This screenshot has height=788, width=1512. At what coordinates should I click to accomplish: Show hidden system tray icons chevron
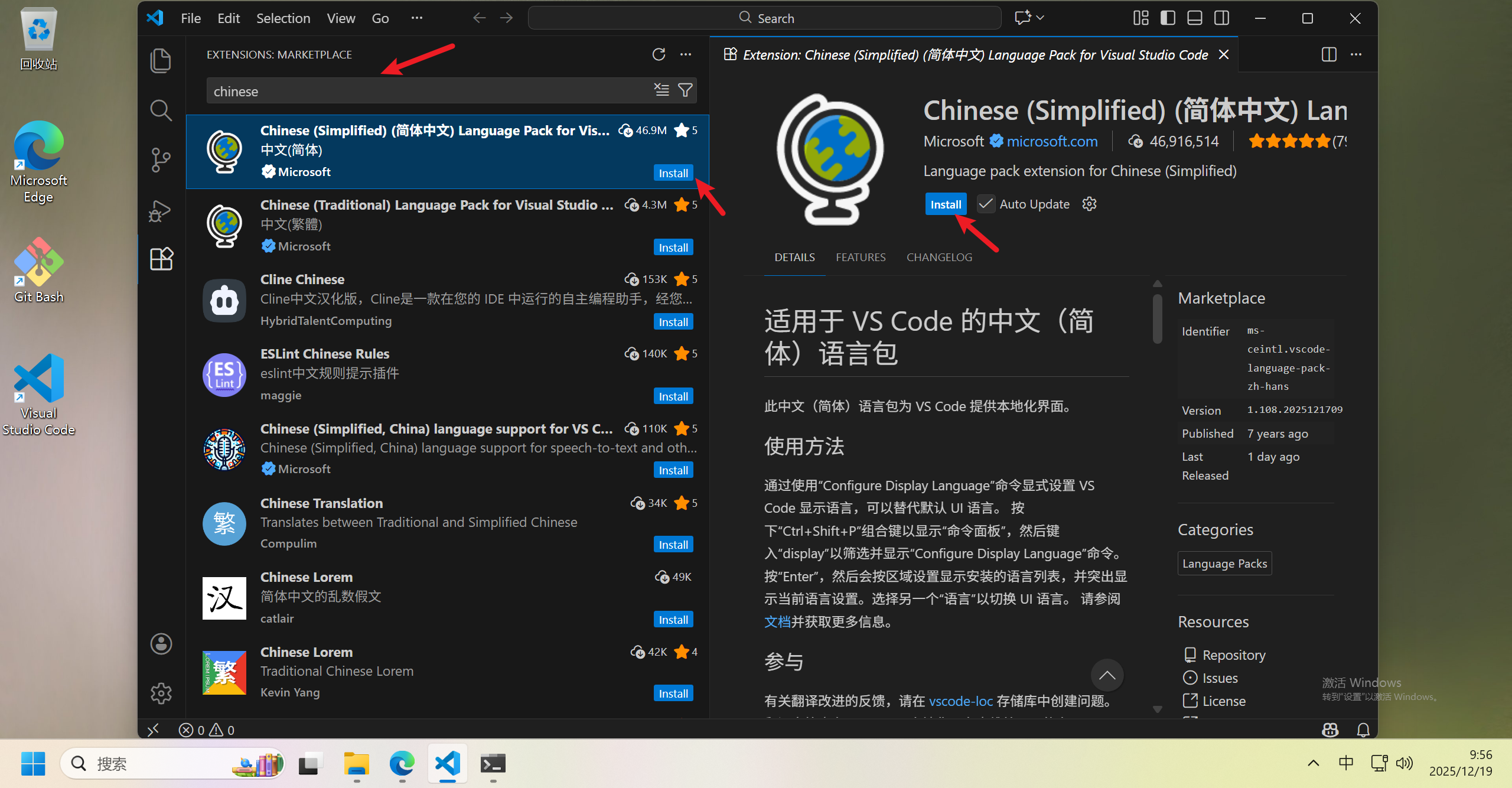point(1313,763)
